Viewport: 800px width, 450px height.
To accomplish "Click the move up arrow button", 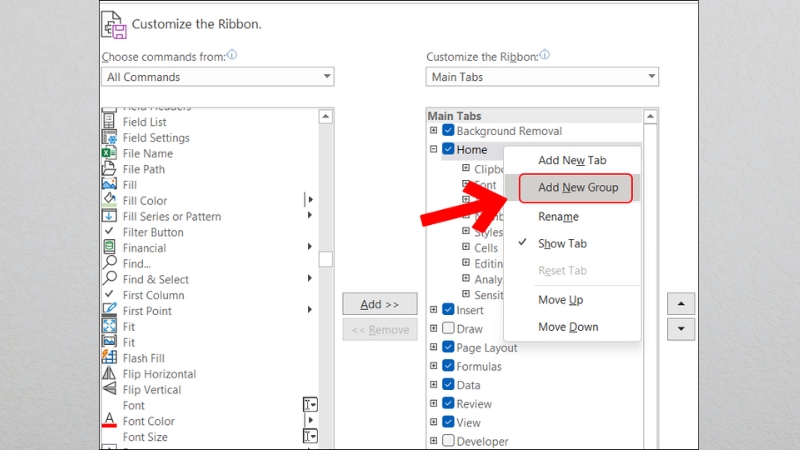I will (x=680, y=304).
